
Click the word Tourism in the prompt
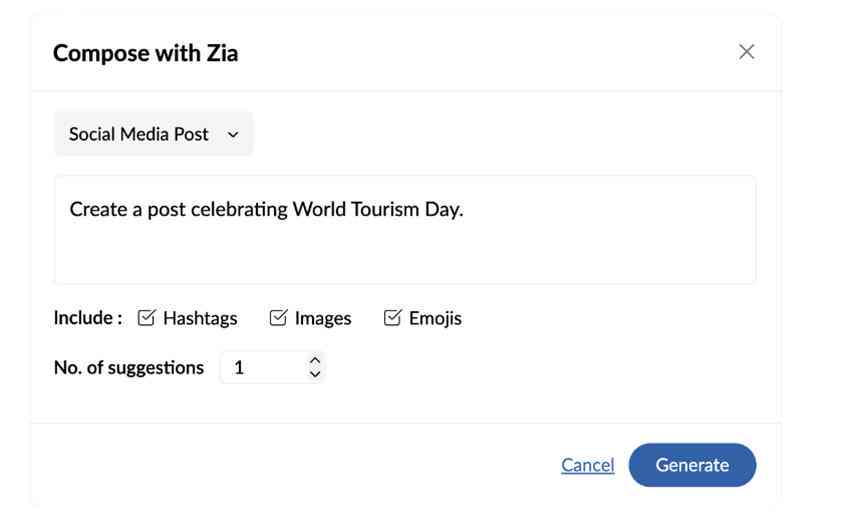[x=385, y=209]
